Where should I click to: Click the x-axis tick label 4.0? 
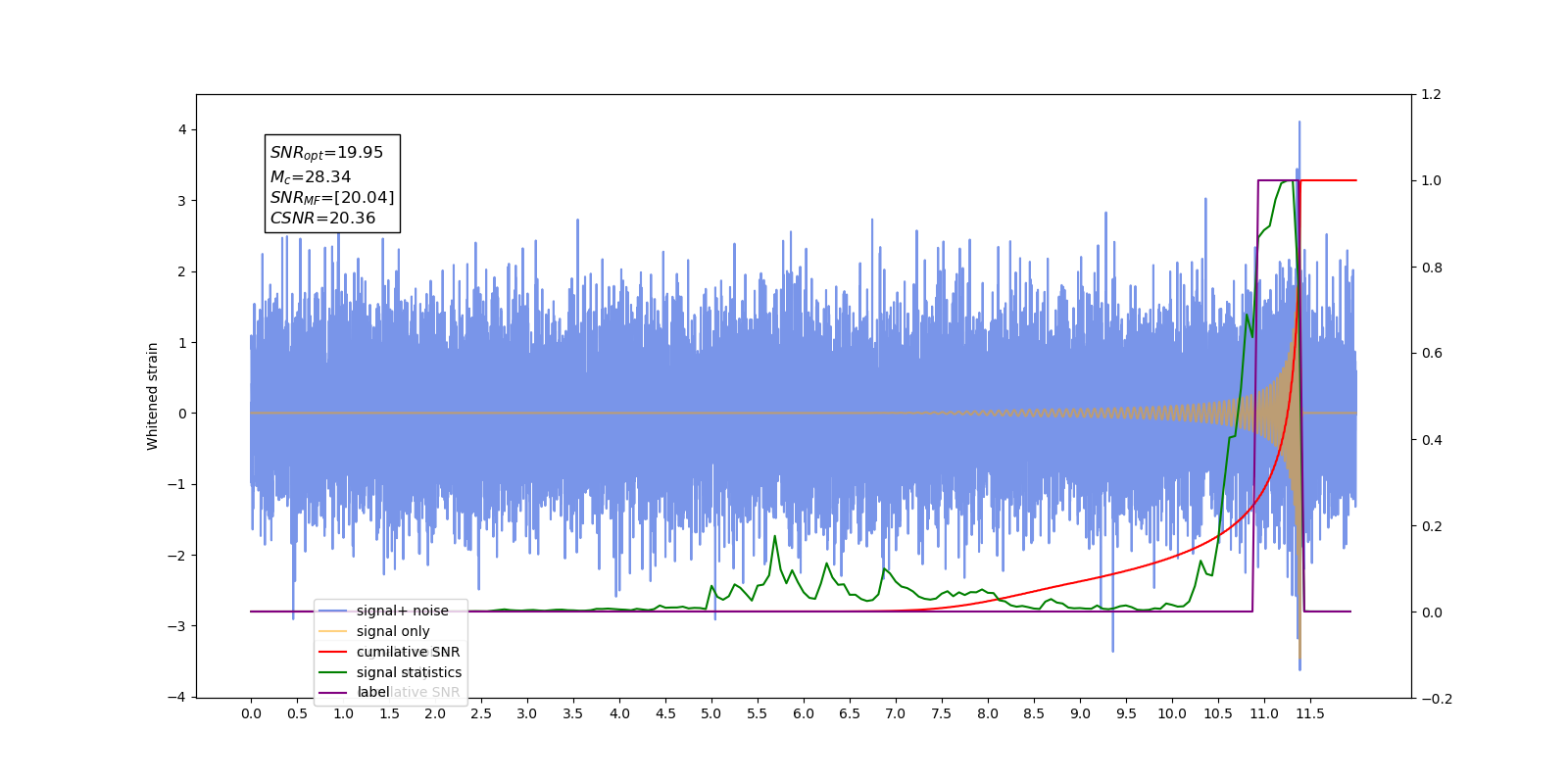click(x=619, y=713)
